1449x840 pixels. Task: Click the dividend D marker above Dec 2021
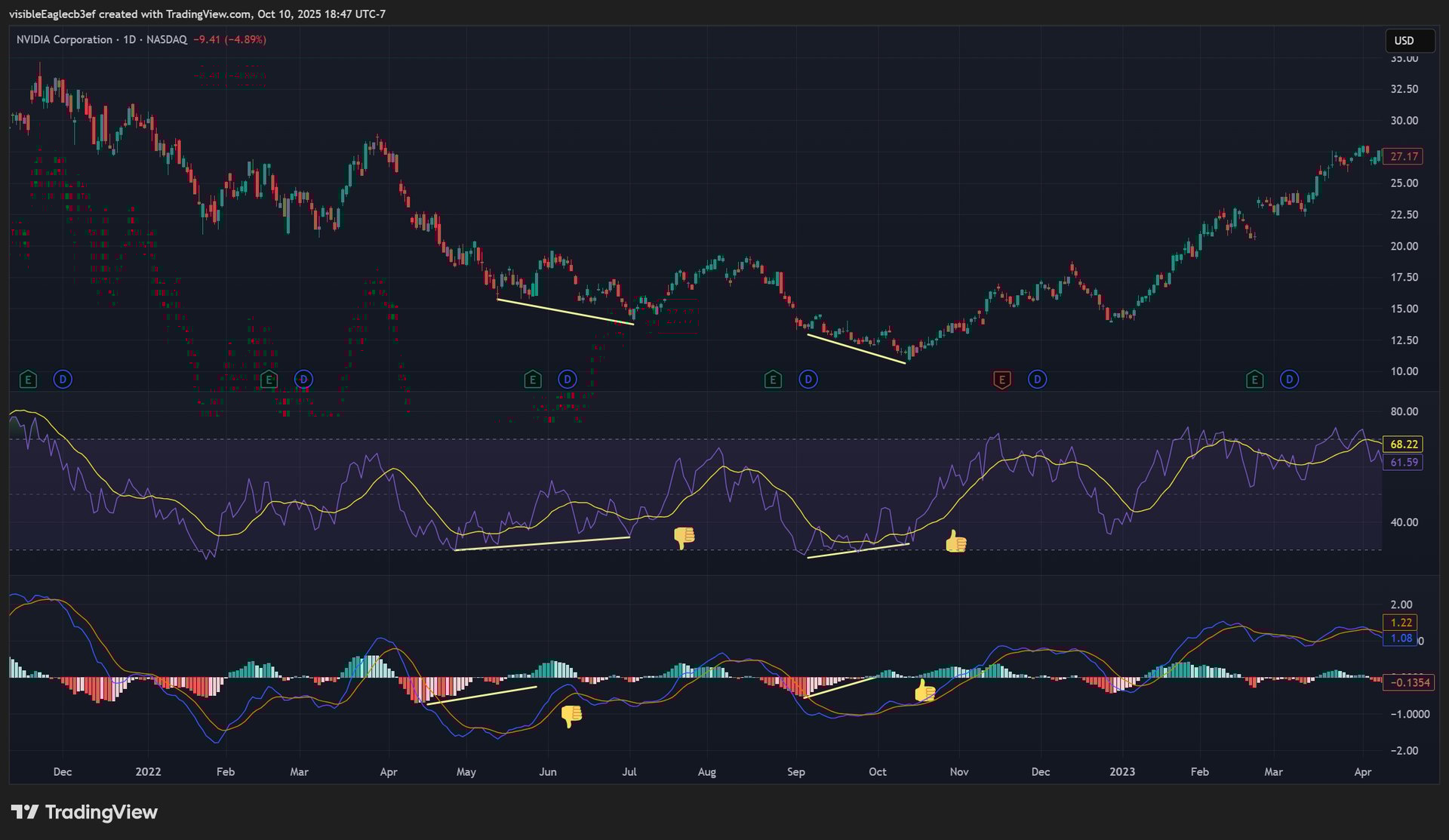click(x=63, y=380)
